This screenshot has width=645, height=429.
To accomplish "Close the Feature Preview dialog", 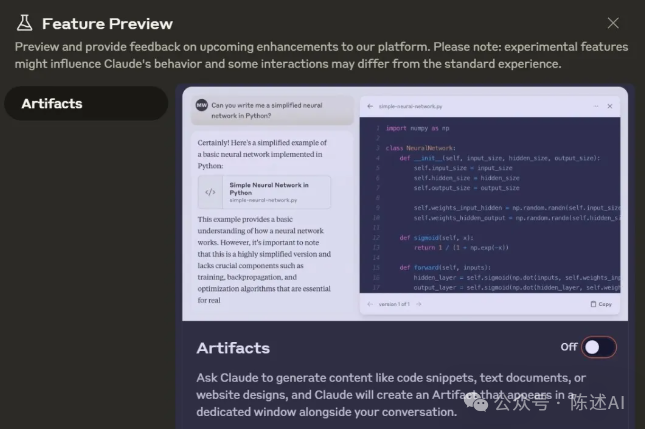I will (x=613, y=23).
